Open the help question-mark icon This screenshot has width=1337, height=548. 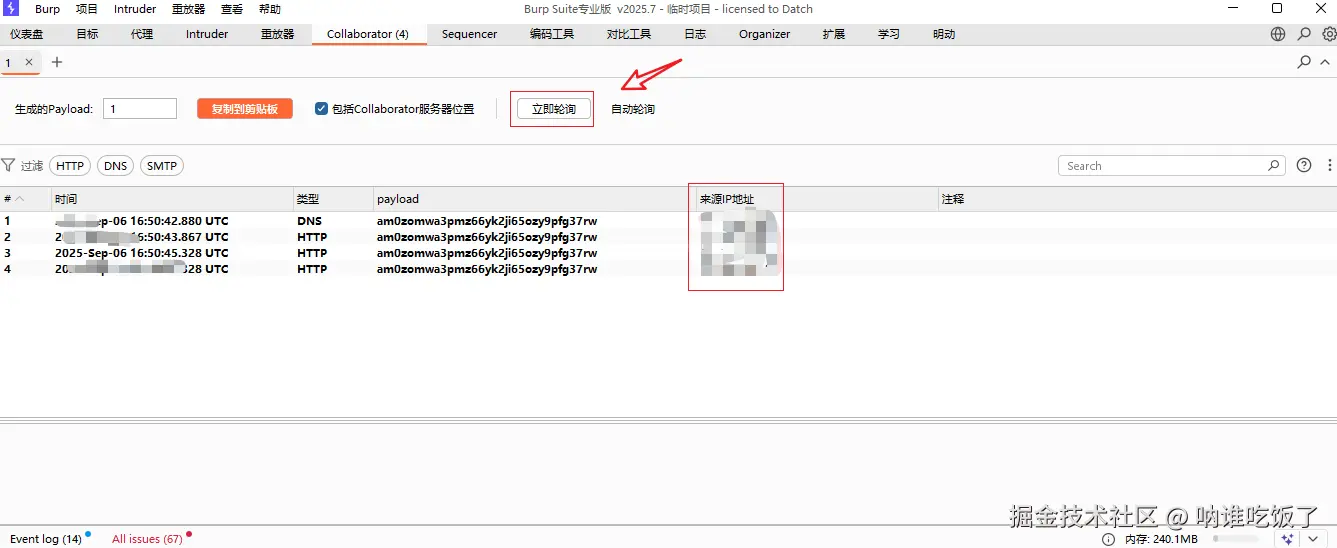click(1304, 165)
